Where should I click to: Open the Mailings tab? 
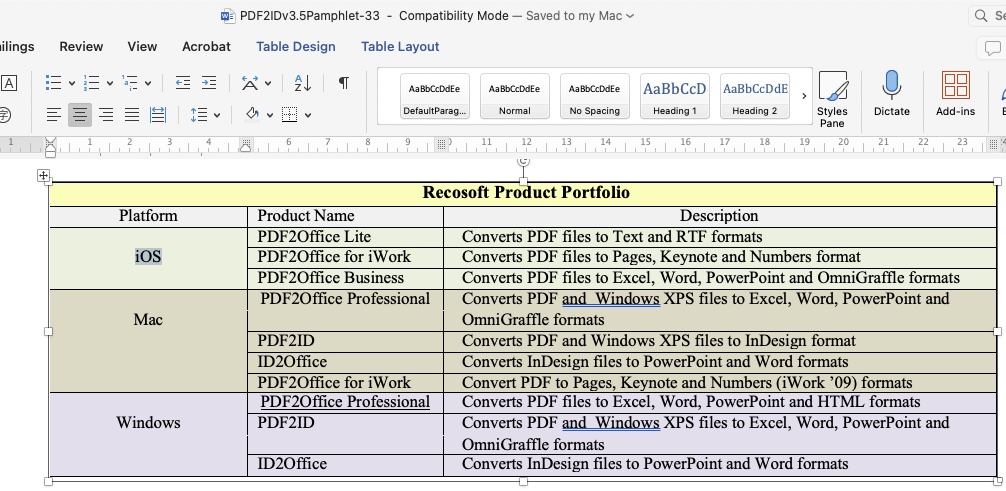tap(17, 46)
